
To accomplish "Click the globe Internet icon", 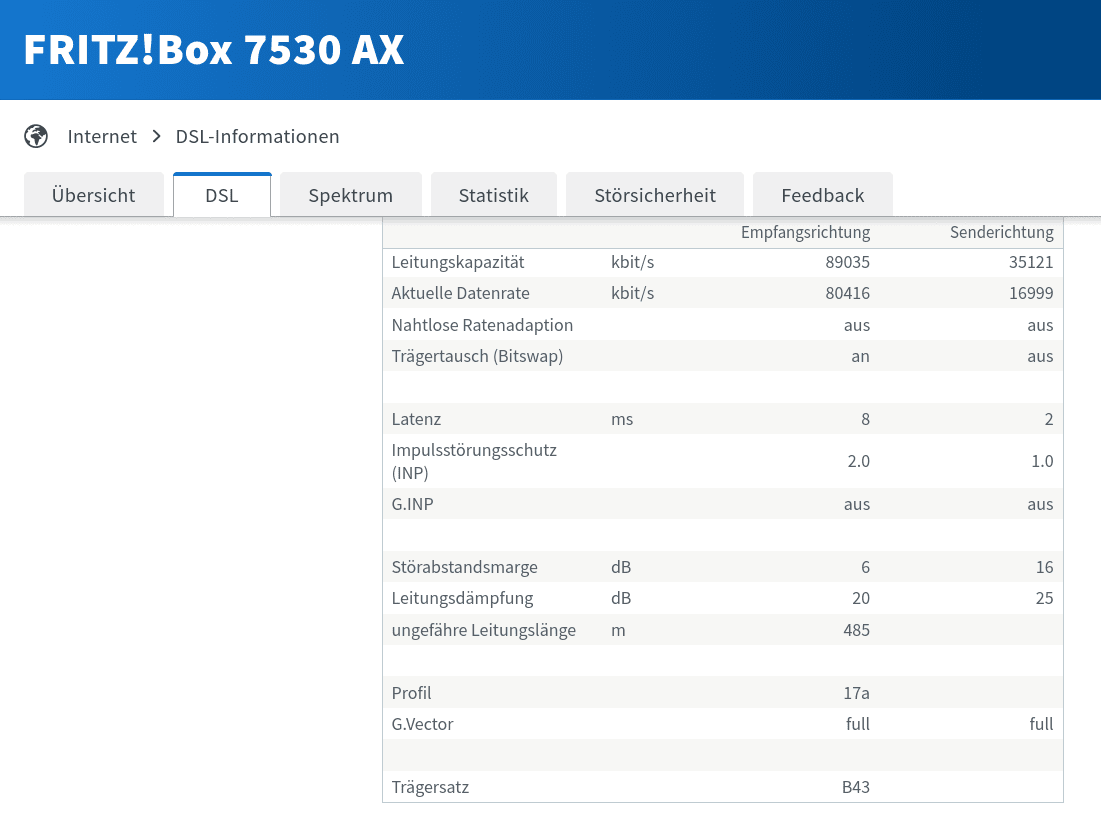I will (36, 136).
